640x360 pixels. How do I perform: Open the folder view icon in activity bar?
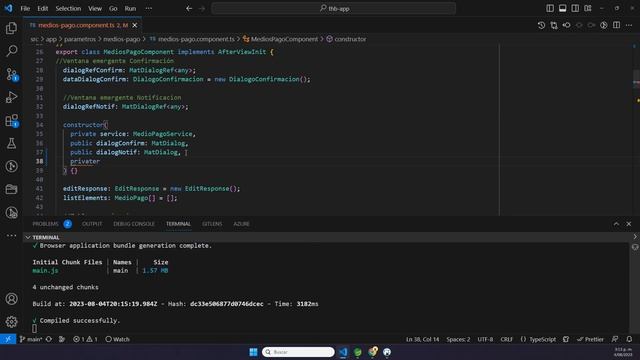[x=11, y=189]
